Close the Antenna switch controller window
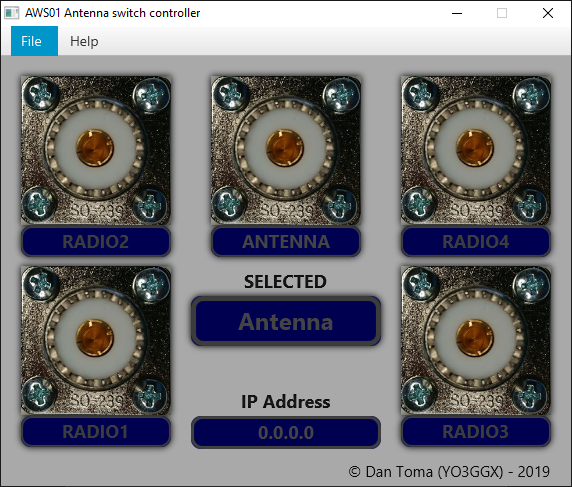Viewport: 572px width, 487px height. pyautogui.click(x=548, y=13)
